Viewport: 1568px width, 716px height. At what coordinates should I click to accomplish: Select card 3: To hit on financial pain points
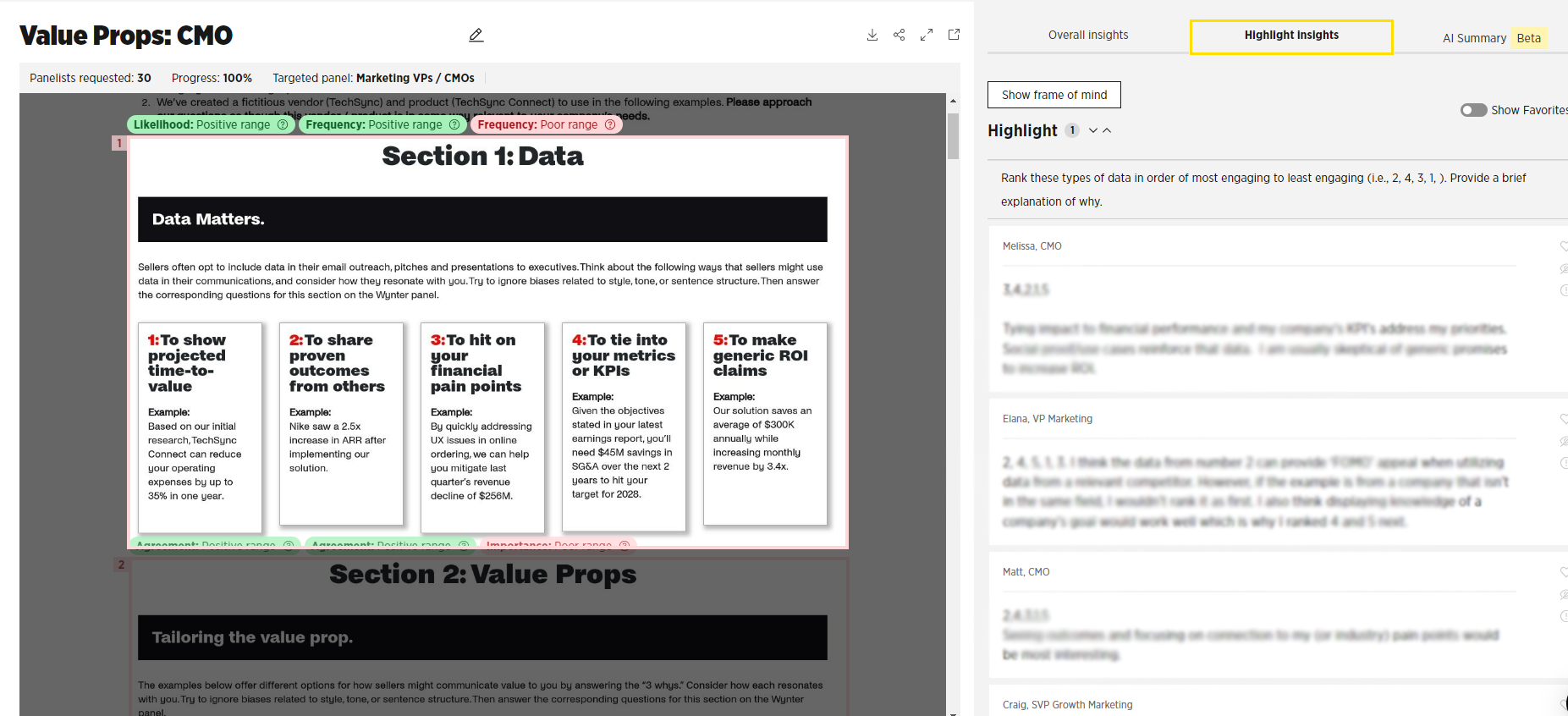coord(482,427)
